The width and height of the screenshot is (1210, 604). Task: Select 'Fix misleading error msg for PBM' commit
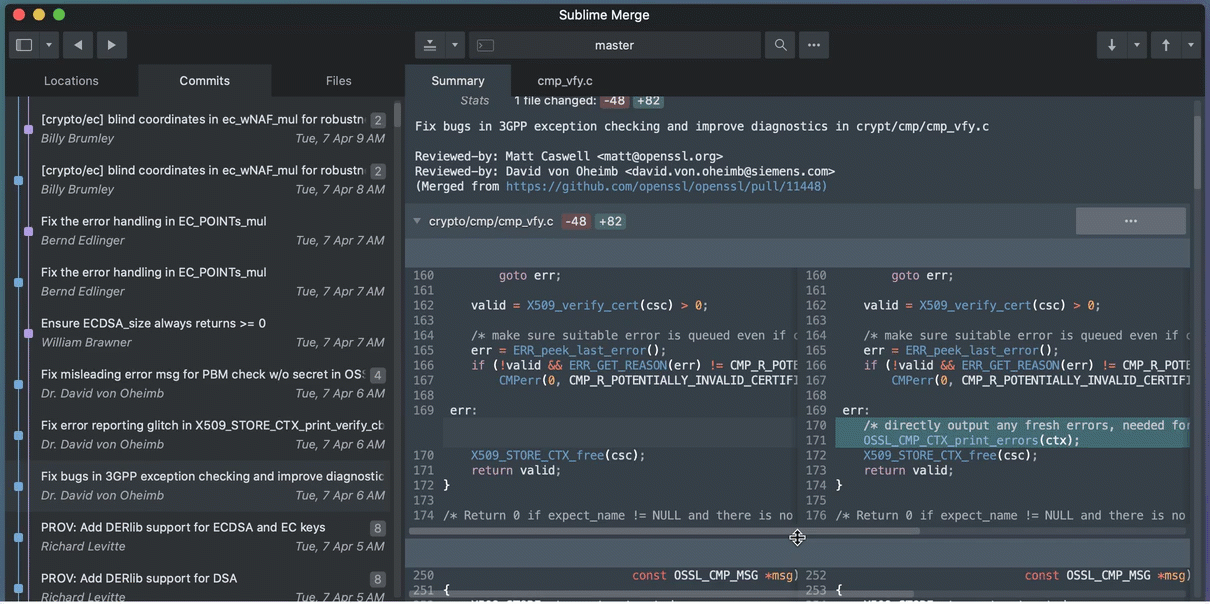click(211, 384)
